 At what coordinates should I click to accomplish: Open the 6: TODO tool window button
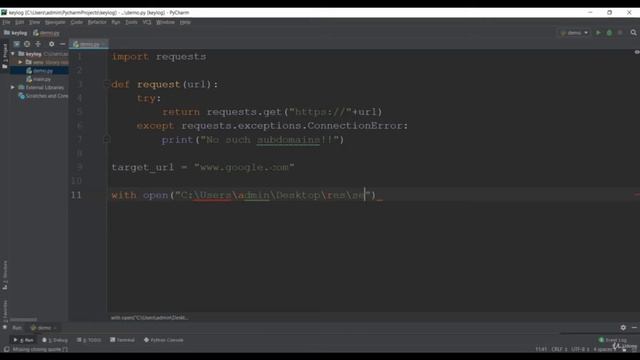[x=89, y=340]
